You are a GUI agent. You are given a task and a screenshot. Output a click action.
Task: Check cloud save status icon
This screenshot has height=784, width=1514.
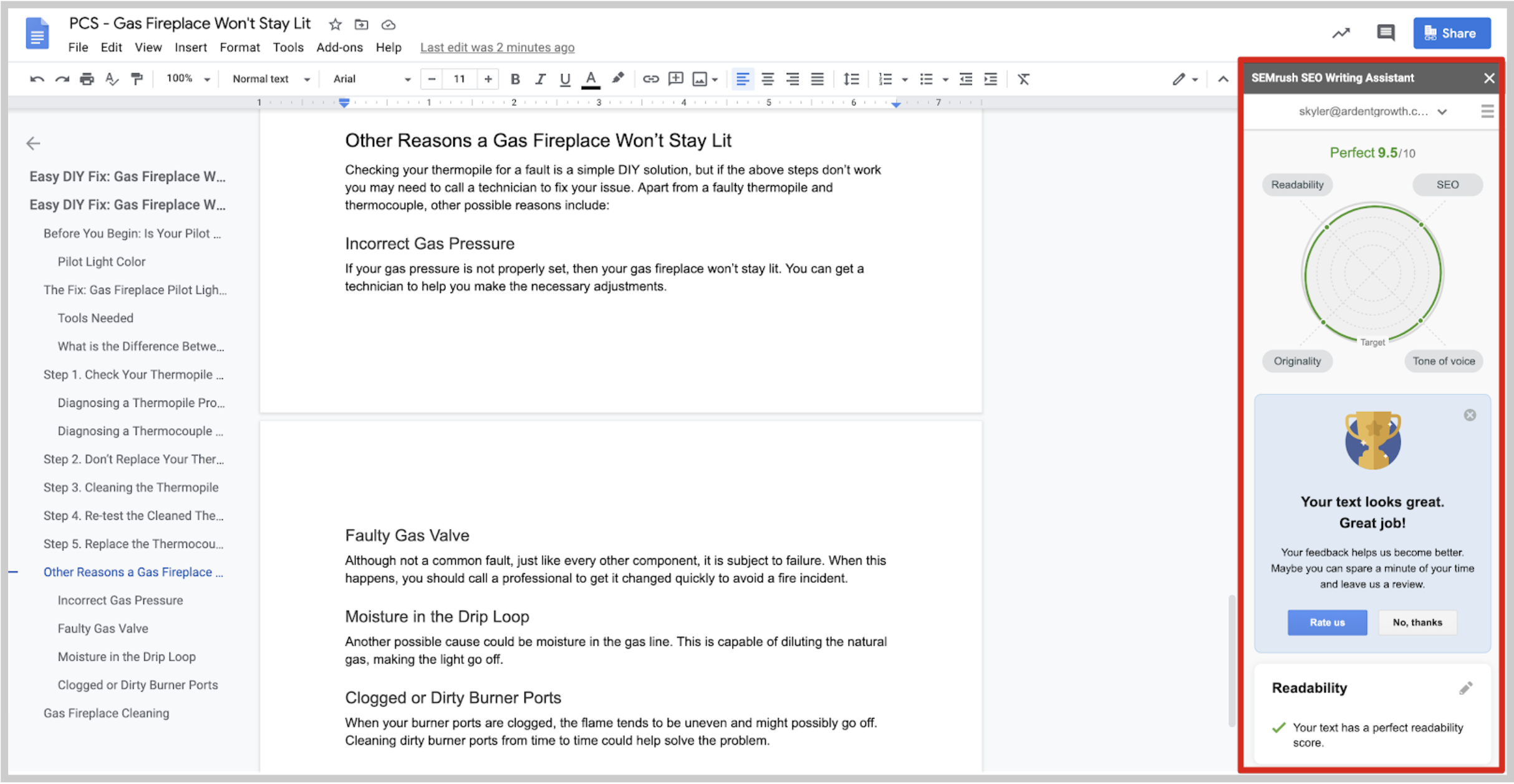tap(388, 25)
